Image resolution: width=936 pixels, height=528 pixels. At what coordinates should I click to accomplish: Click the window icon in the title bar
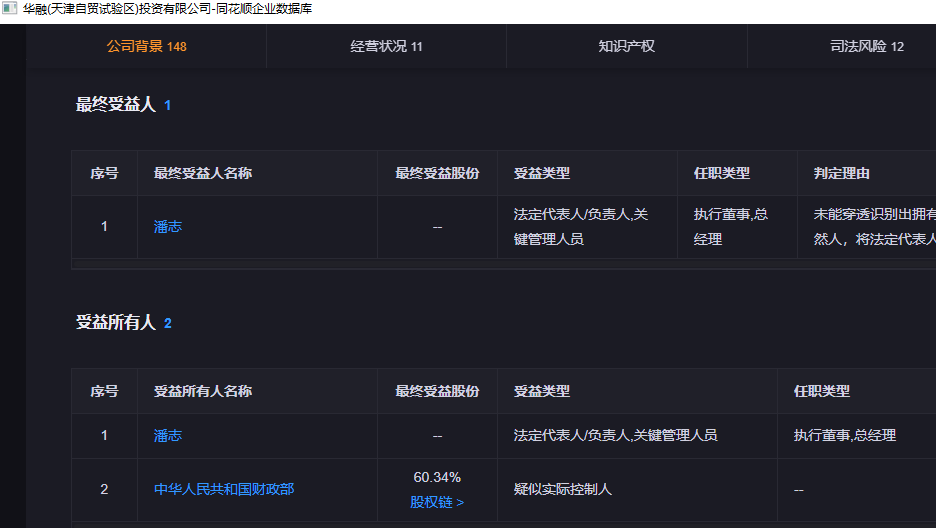coord(10,8)
